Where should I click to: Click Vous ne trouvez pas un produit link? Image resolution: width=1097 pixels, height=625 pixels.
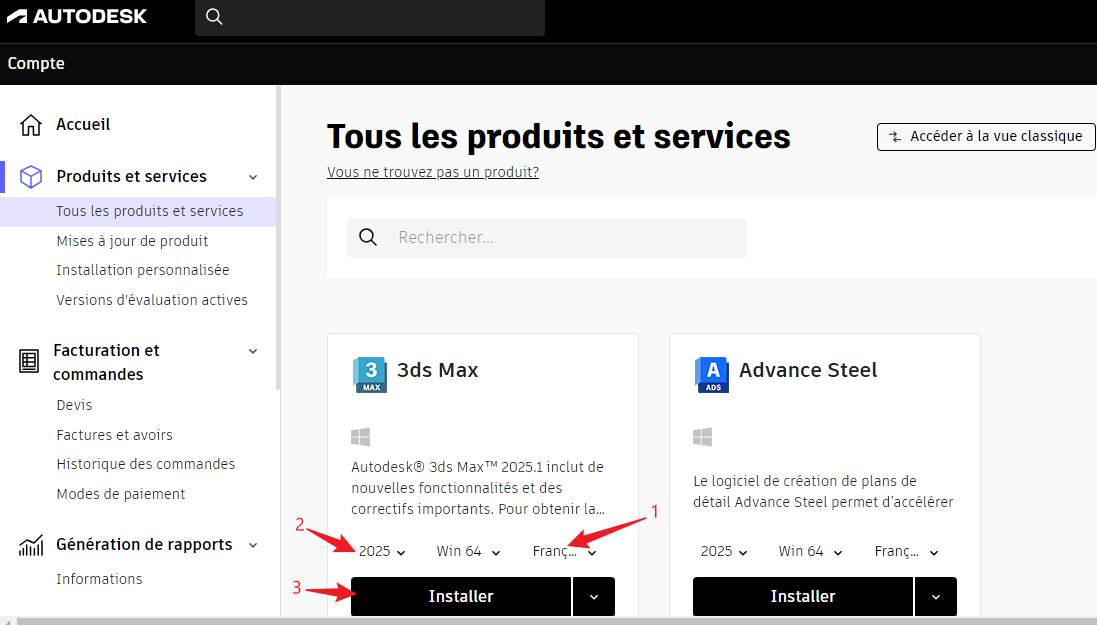[433, 172]
